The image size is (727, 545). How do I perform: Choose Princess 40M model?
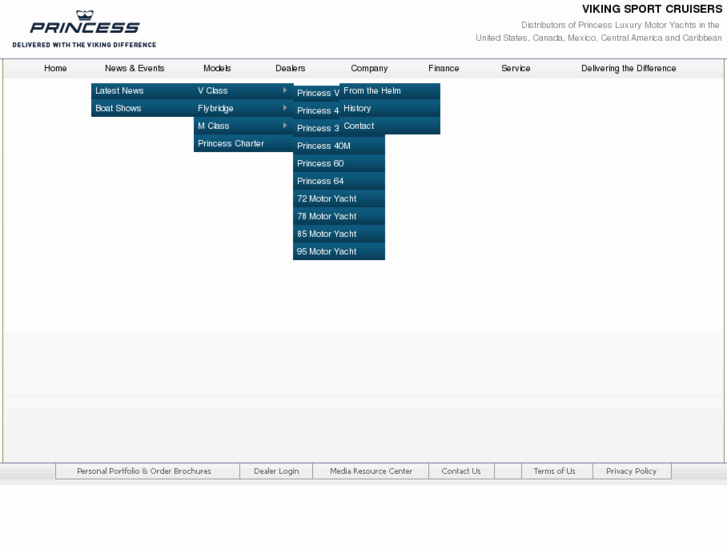coord(339,146)
